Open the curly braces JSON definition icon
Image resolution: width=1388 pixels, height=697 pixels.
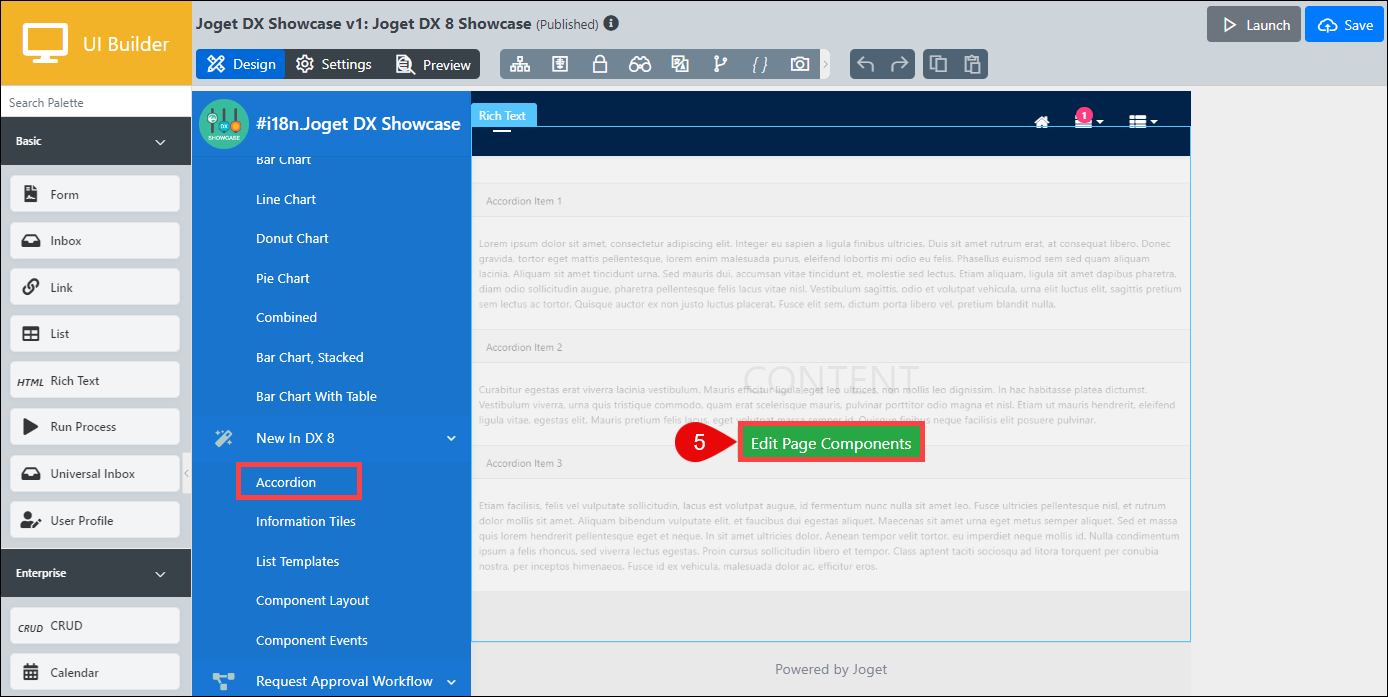coord(760,64)
